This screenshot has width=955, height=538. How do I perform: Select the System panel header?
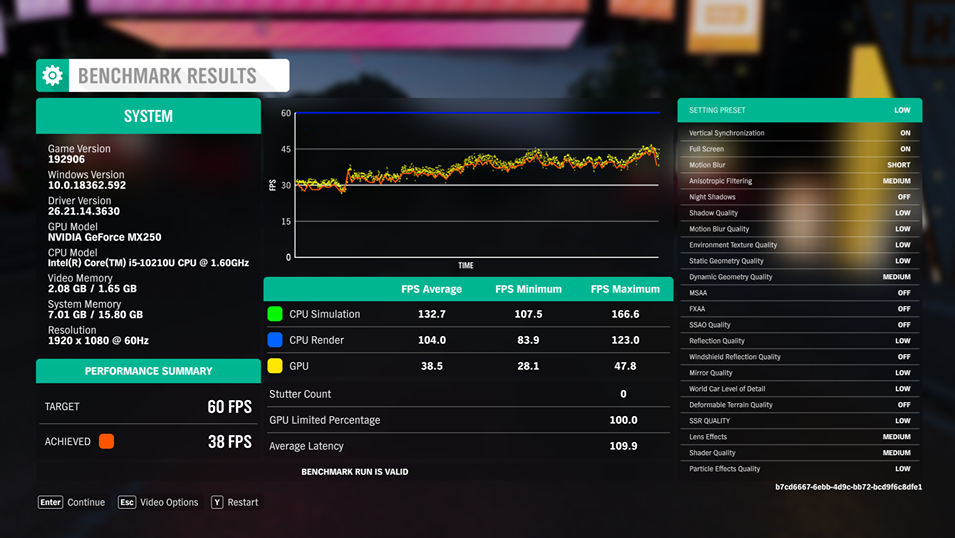(148, 116)
